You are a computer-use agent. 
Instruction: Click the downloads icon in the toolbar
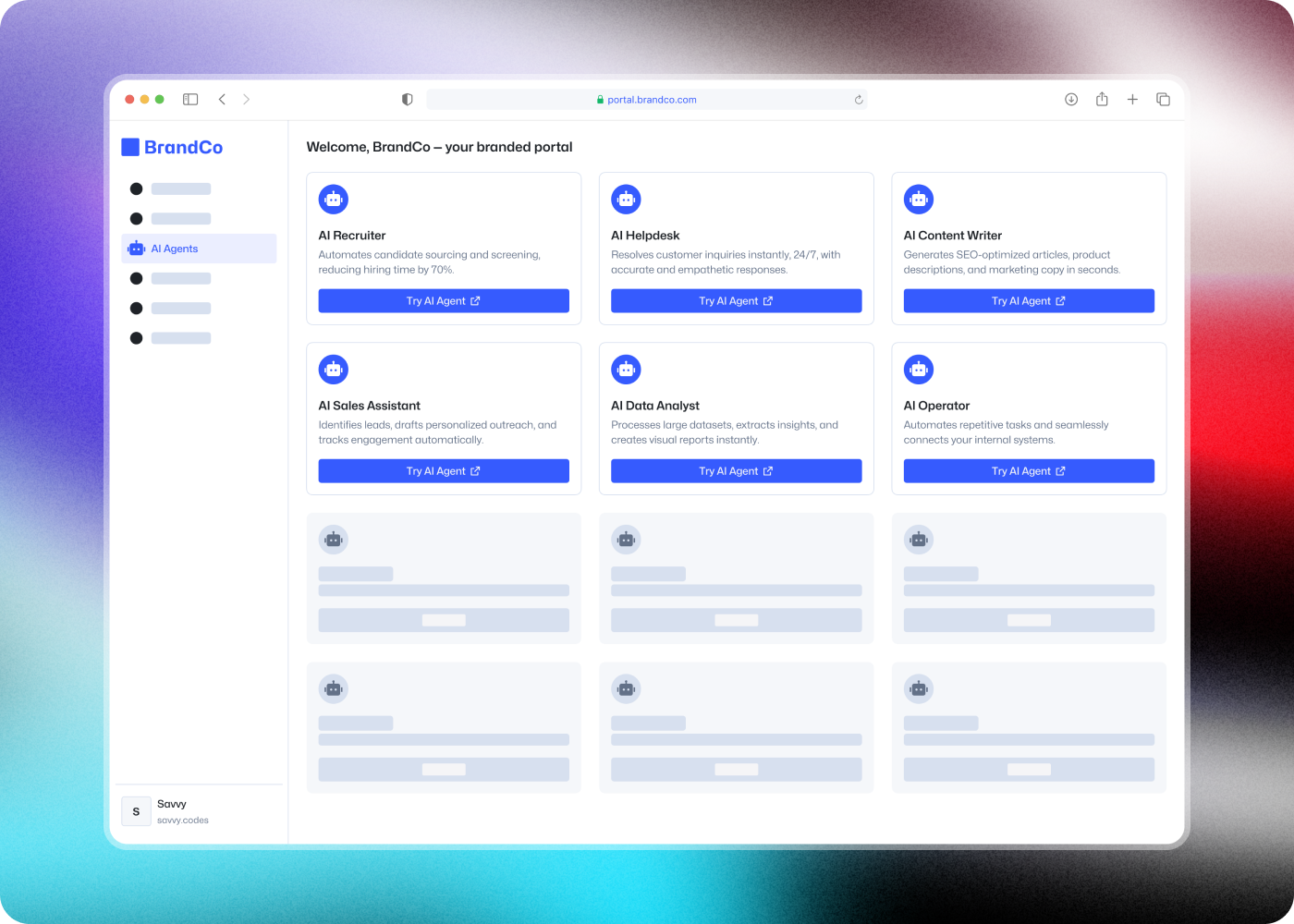coord(1070,99)
